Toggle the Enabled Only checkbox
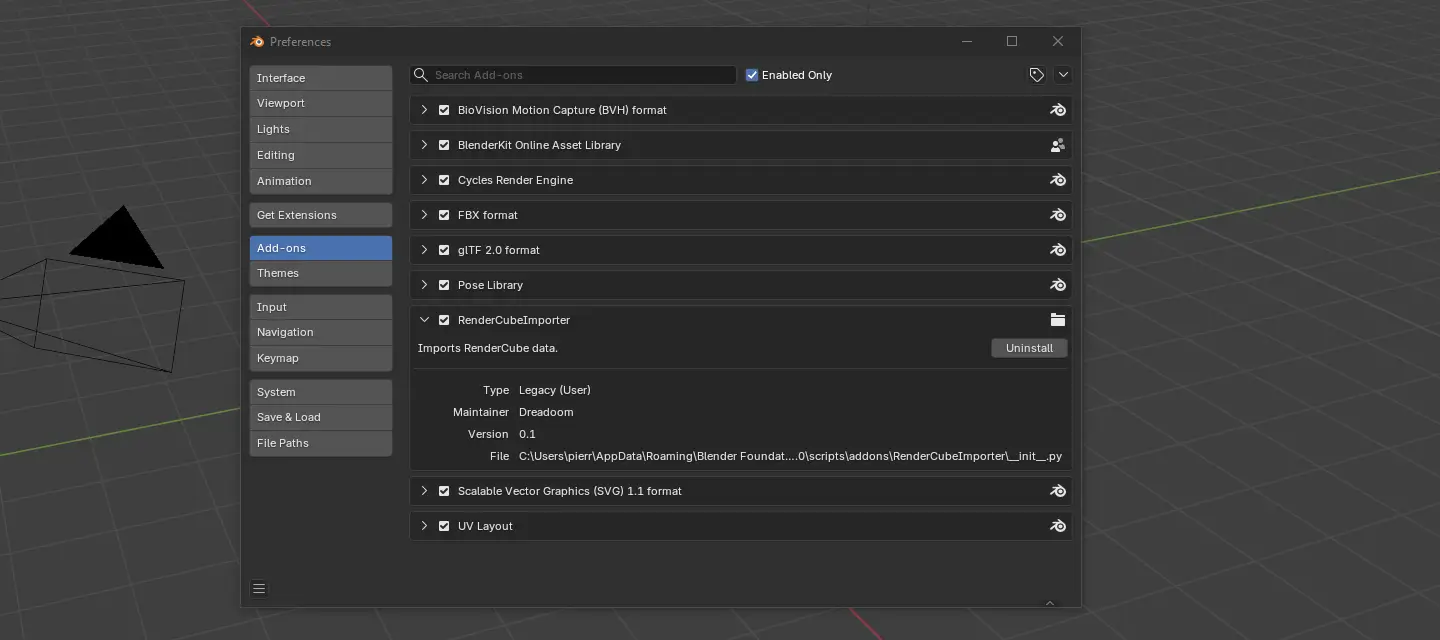Image resolution: width=1440 pixels, height=640 pixels. [x=752, y=75]
